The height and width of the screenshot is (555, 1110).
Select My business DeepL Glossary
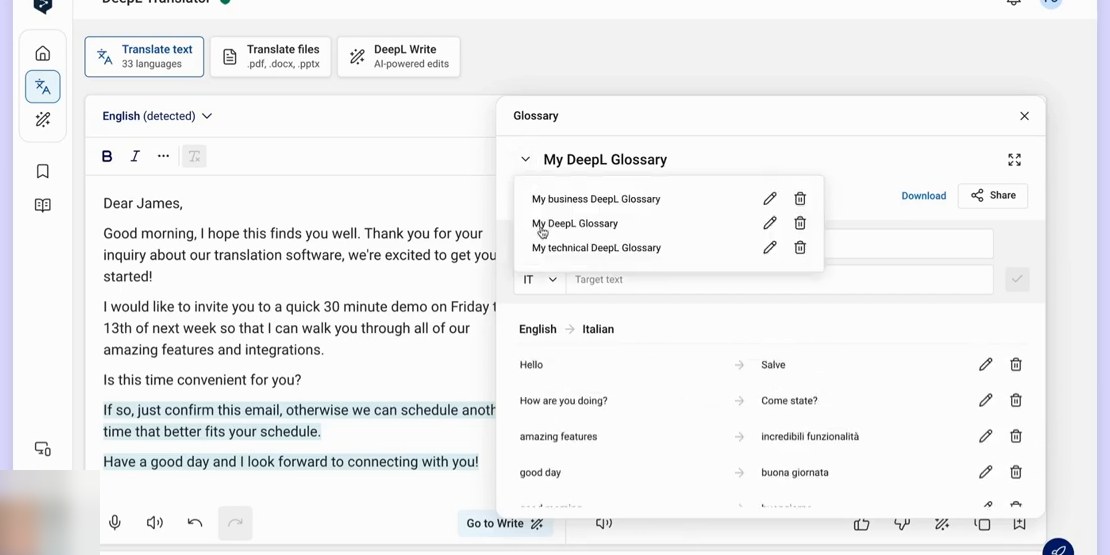coord(596,199)
